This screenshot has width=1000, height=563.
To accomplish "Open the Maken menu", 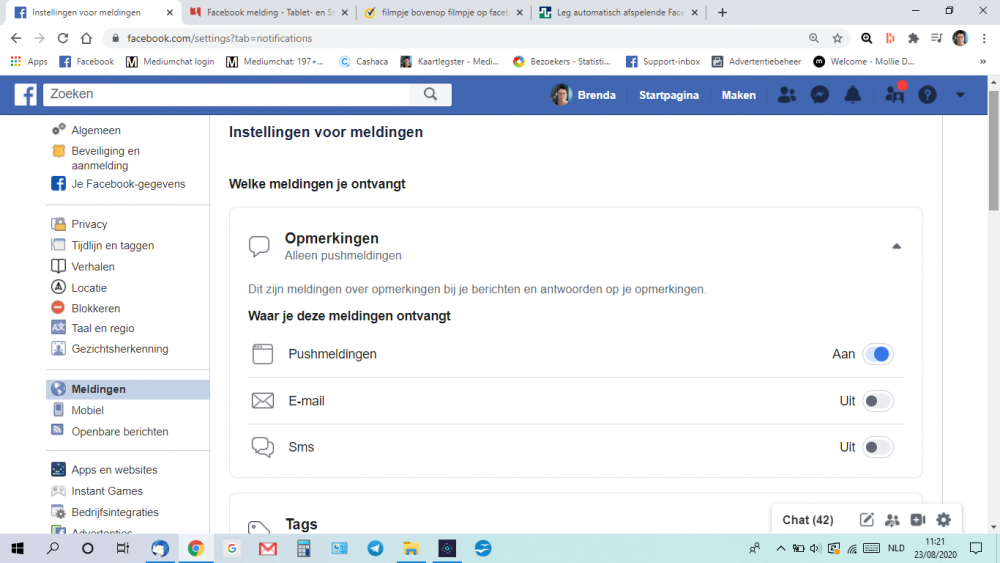I will click(x=739, y=95).
